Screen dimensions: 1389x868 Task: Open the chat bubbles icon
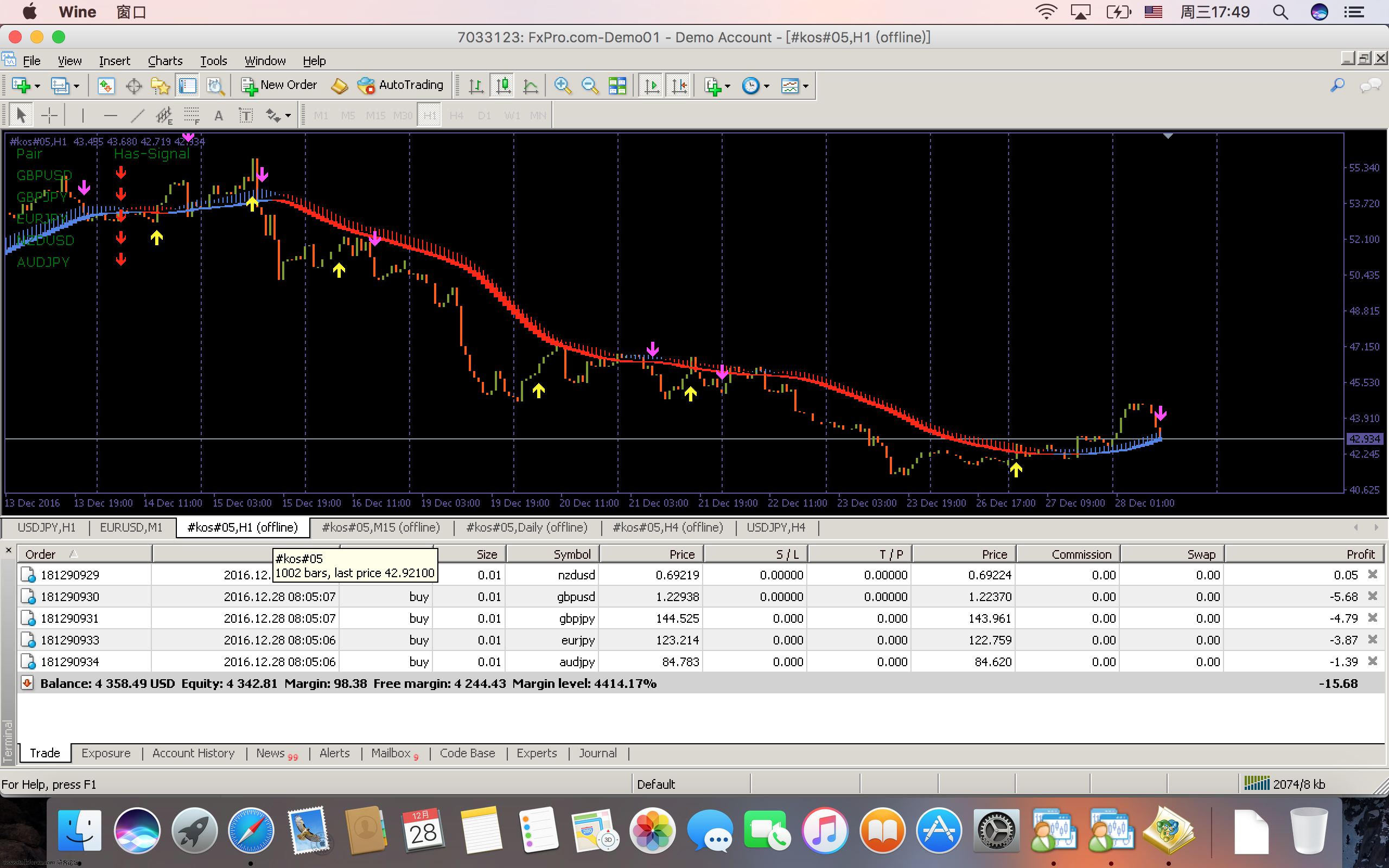coord(1371,86)
